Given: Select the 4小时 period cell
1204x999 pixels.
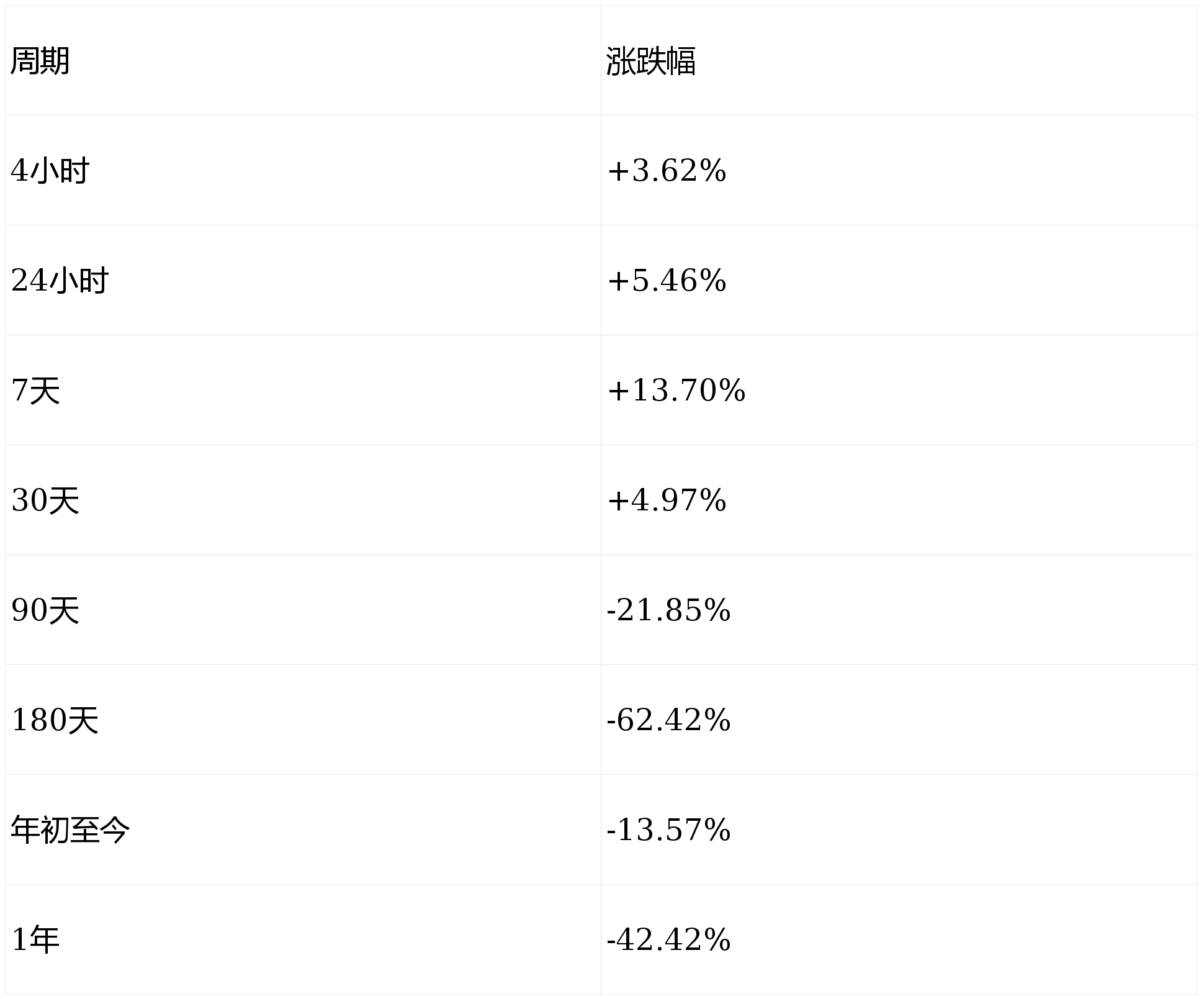Looking at the screenshot, I should tap(50, 171).
